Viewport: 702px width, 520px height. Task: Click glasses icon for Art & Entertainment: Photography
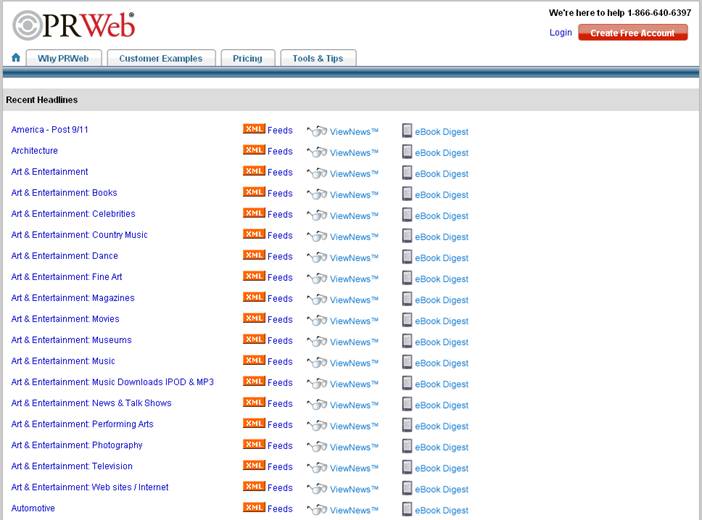click(317, 447)
